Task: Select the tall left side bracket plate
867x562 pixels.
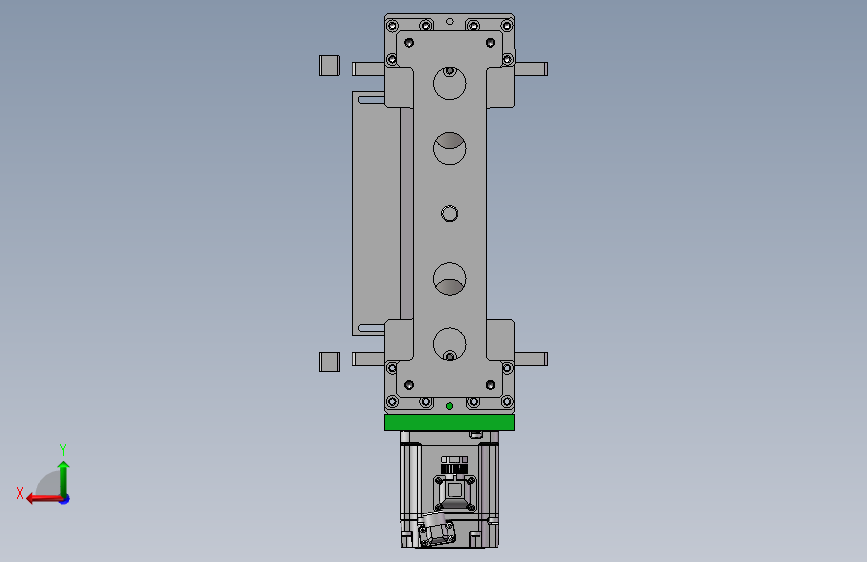Action: 376,214
